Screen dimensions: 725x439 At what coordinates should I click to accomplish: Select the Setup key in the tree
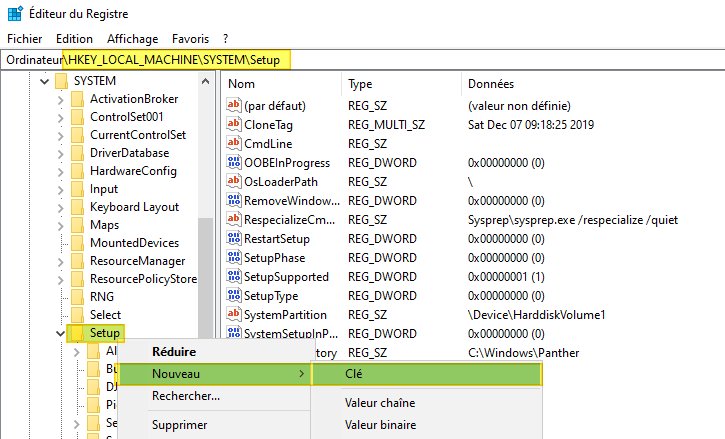105,333
